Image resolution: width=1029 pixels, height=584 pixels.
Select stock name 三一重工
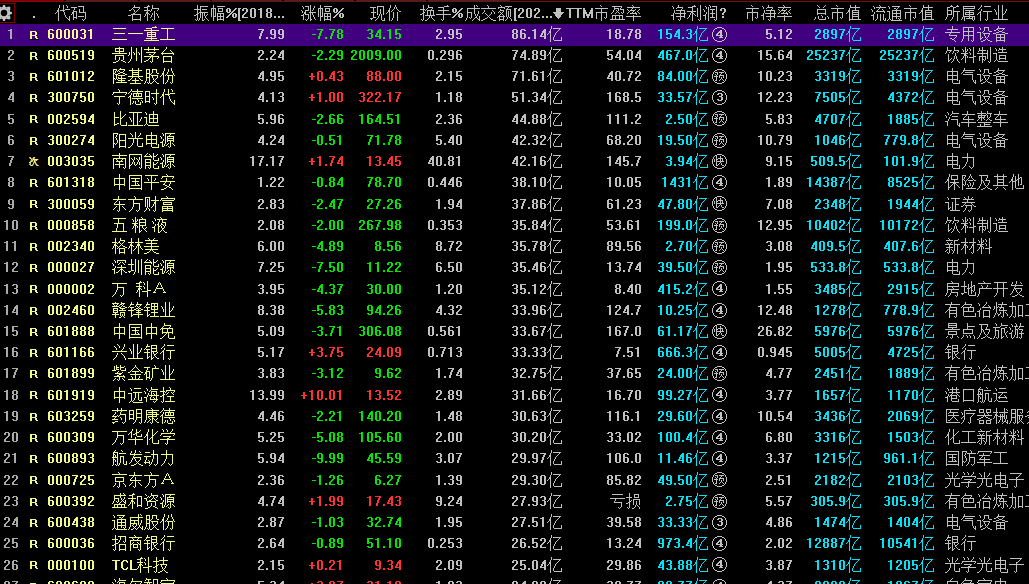pyautogui.click(x=144, y=34)
